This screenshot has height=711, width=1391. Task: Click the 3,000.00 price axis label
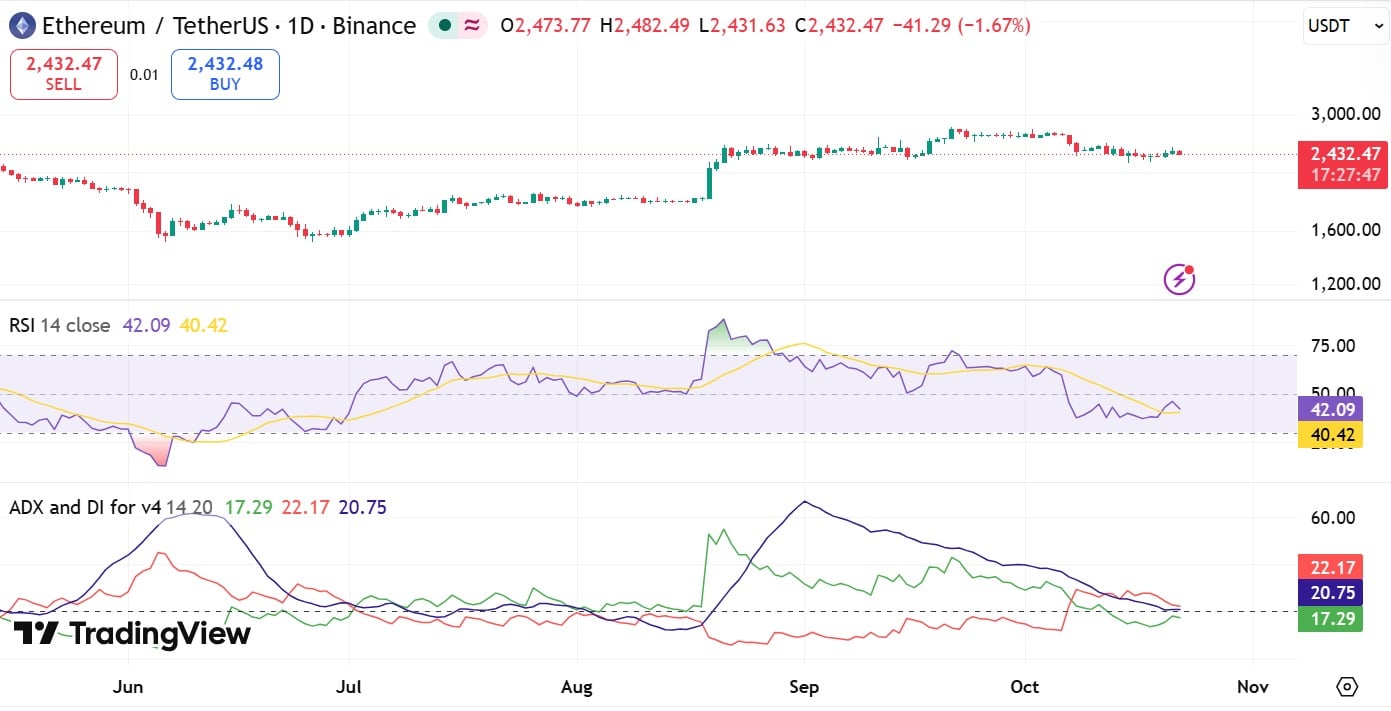(x=1346, y=114)
